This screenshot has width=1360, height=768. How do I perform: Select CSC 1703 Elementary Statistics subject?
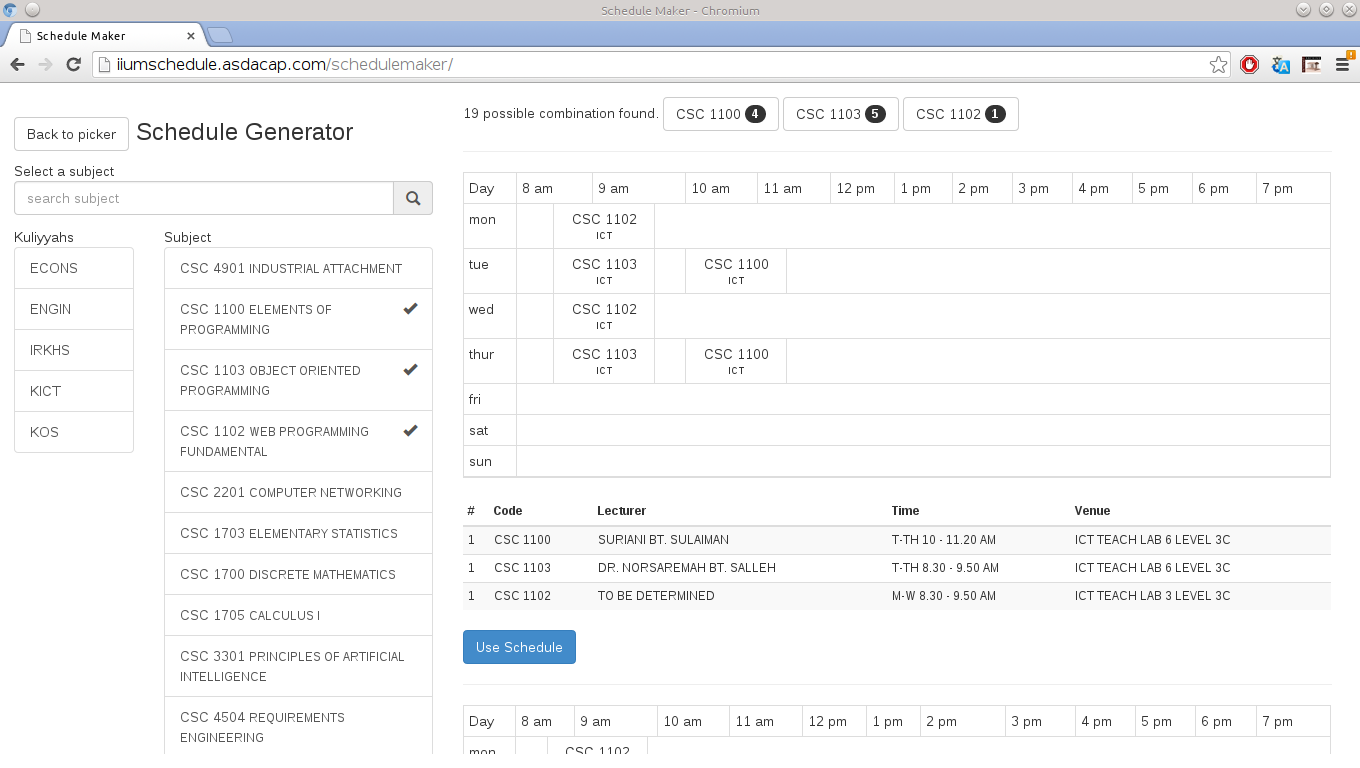tap(298, 533)
